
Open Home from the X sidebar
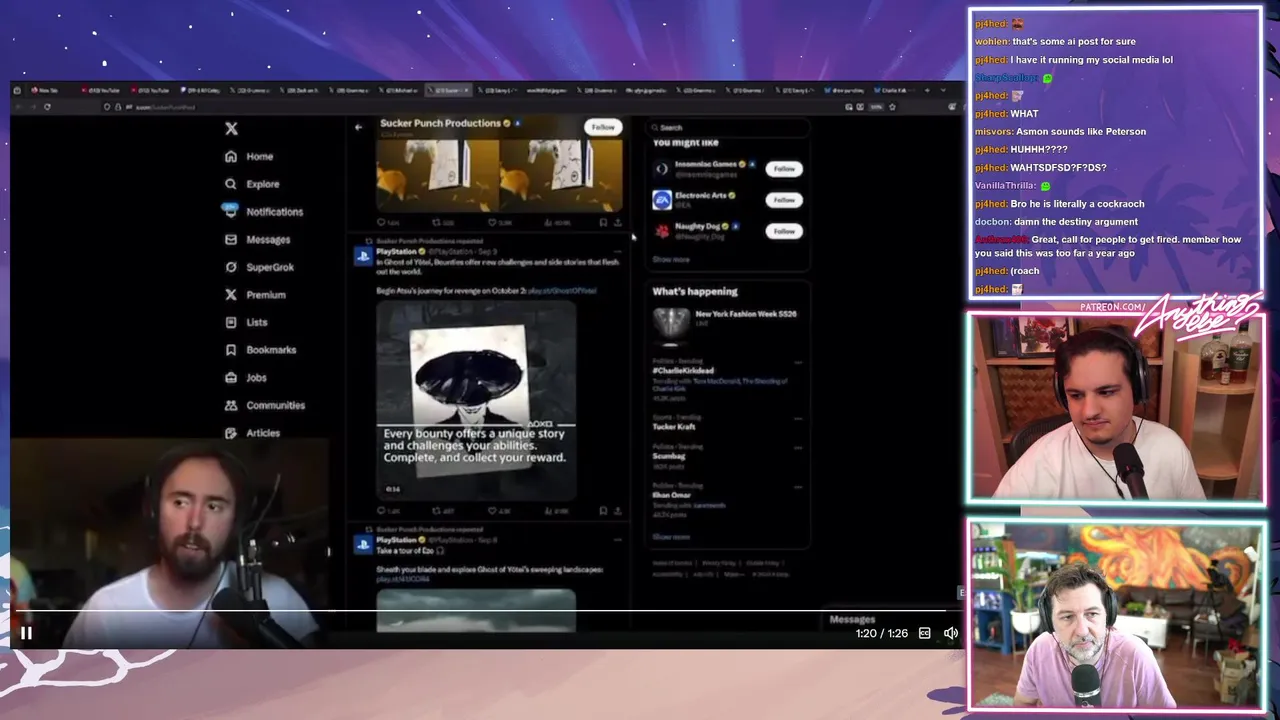(249, 156)
